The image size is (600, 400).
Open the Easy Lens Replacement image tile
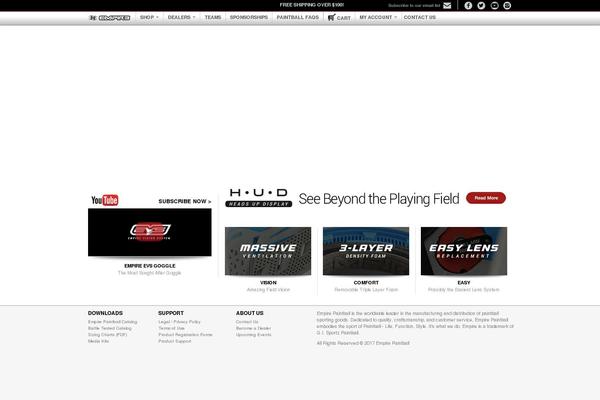click(464, 251)
